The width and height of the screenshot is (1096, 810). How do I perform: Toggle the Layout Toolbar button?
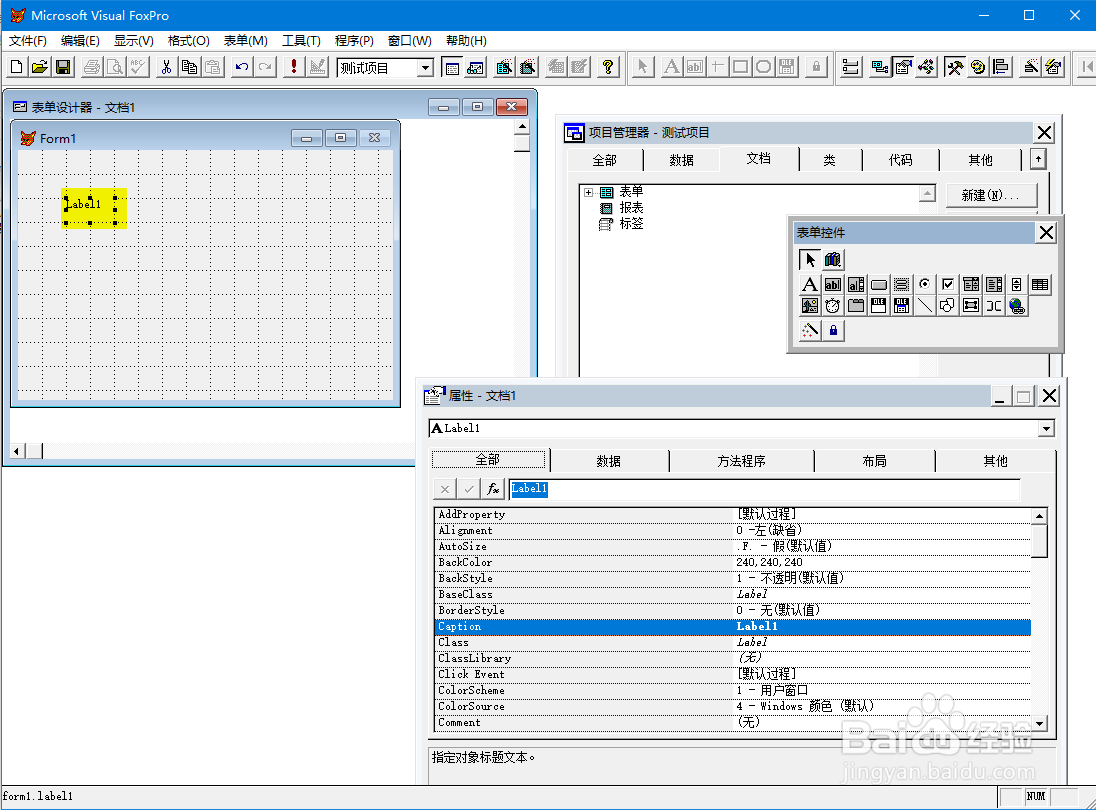pyautogui.click(x=1001, y=67)
